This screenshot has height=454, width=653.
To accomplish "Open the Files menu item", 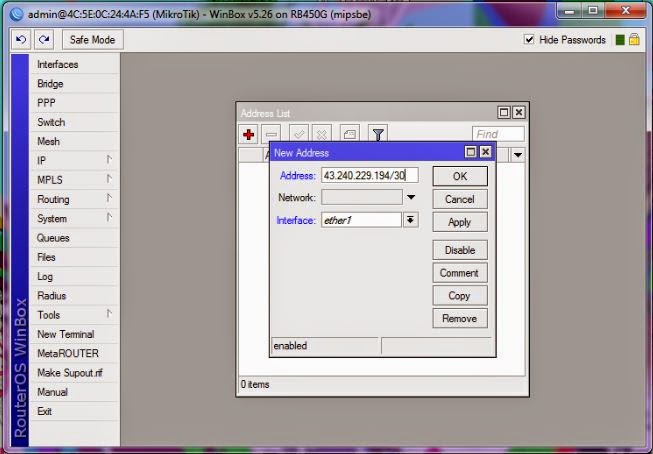I will [x=75, y=257].
